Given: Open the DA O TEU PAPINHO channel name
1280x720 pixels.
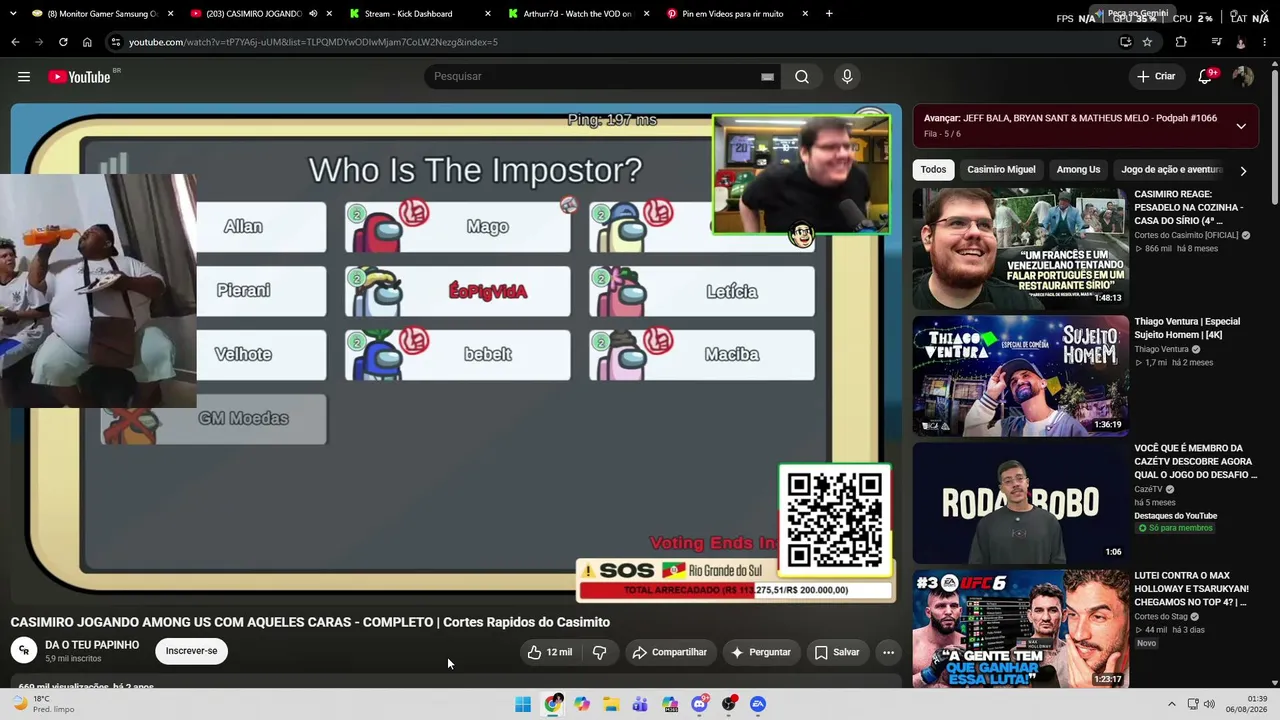Looking at the screenshot, I should pyautogui.click(x=92, y=645).
